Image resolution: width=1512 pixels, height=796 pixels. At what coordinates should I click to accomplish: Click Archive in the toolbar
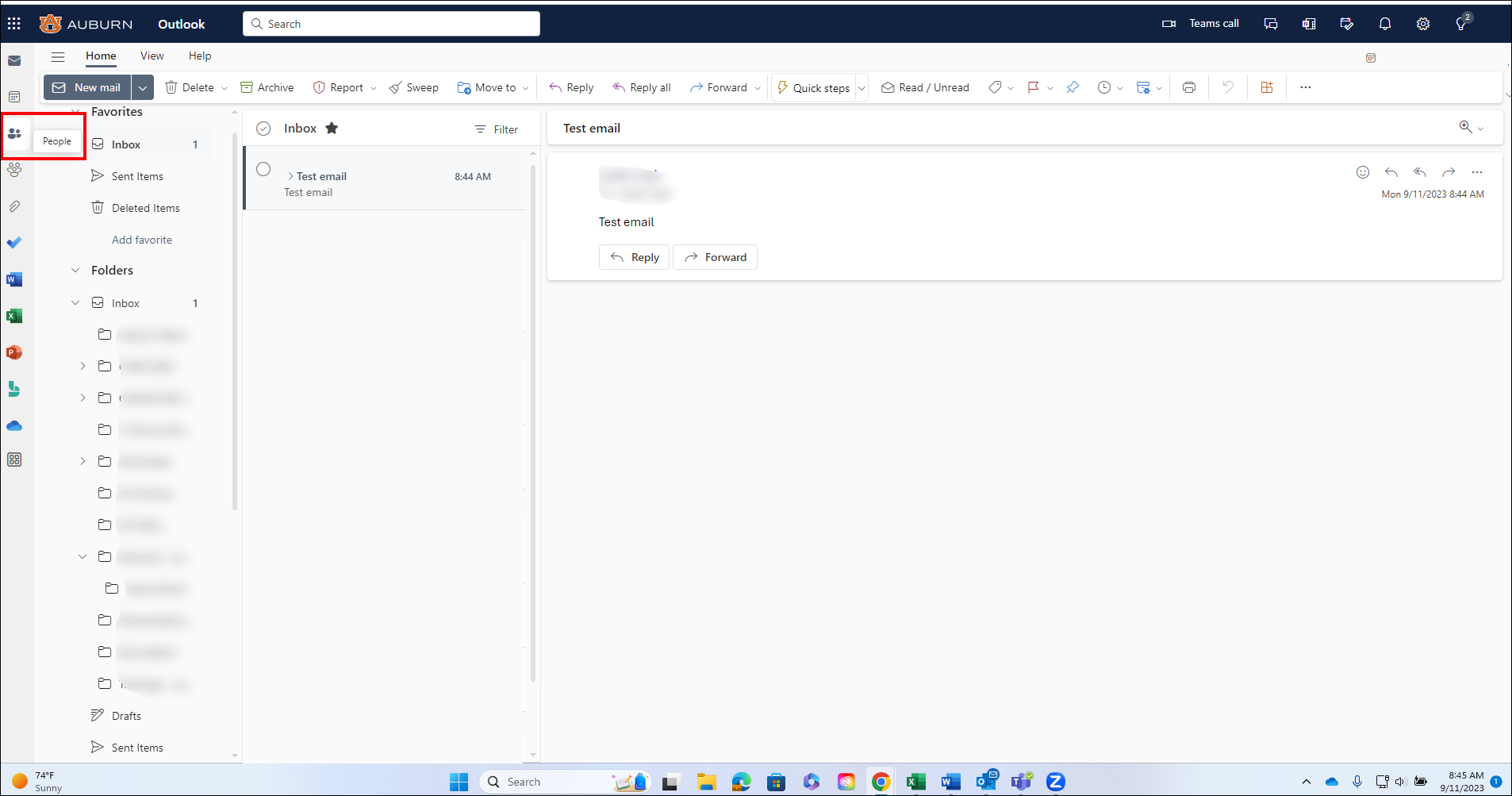pyautogui.click(x=267, y=87)
